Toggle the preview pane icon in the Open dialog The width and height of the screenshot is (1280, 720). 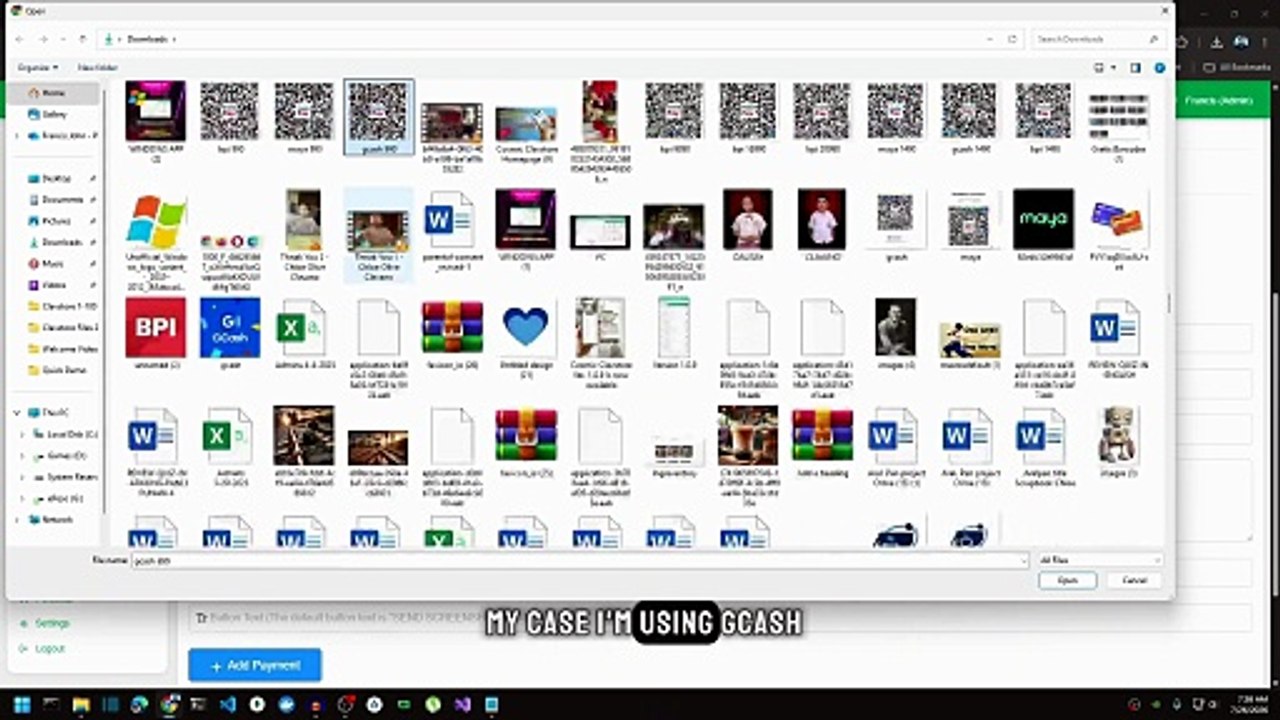(x=1135, y=68)
